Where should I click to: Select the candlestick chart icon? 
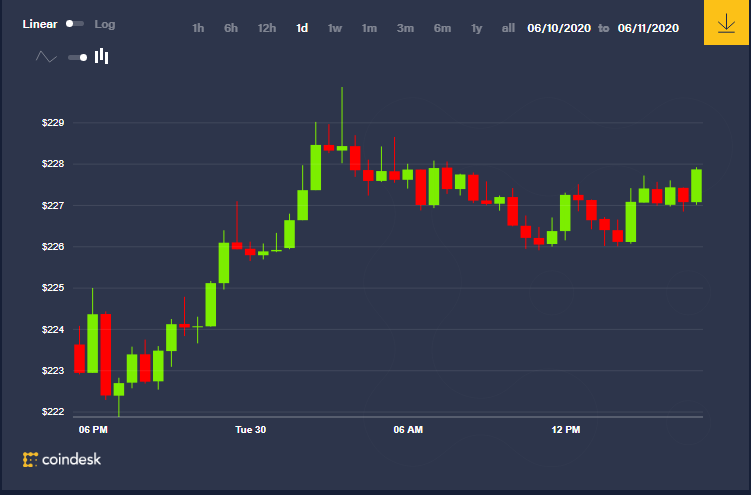click(102, 56)
